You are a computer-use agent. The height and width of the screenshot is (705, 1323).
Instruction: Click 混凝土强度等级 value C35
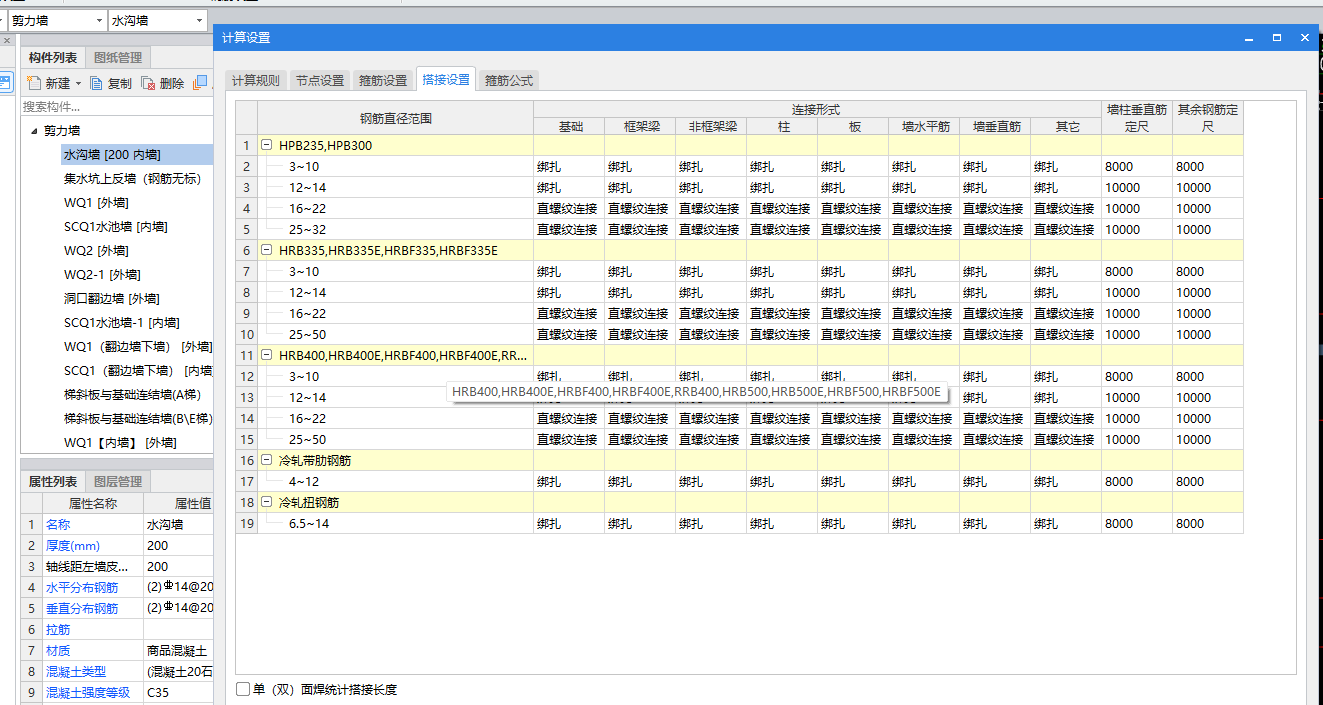178,693
